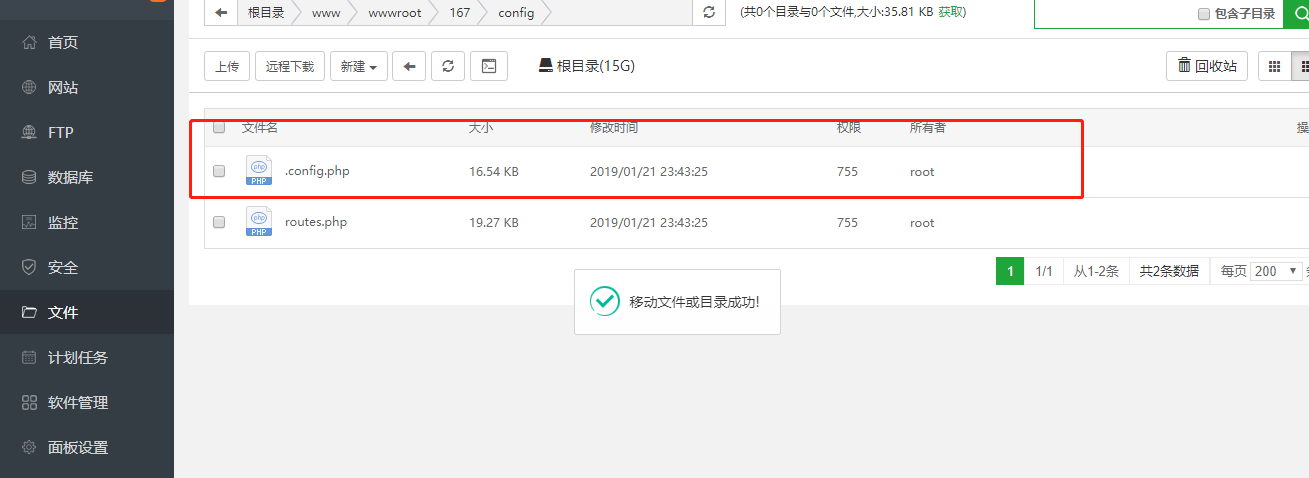Click the 软件管理 grid sidebar icon
The width and height of the screenshot is (1309, 478).
(29, 402)
